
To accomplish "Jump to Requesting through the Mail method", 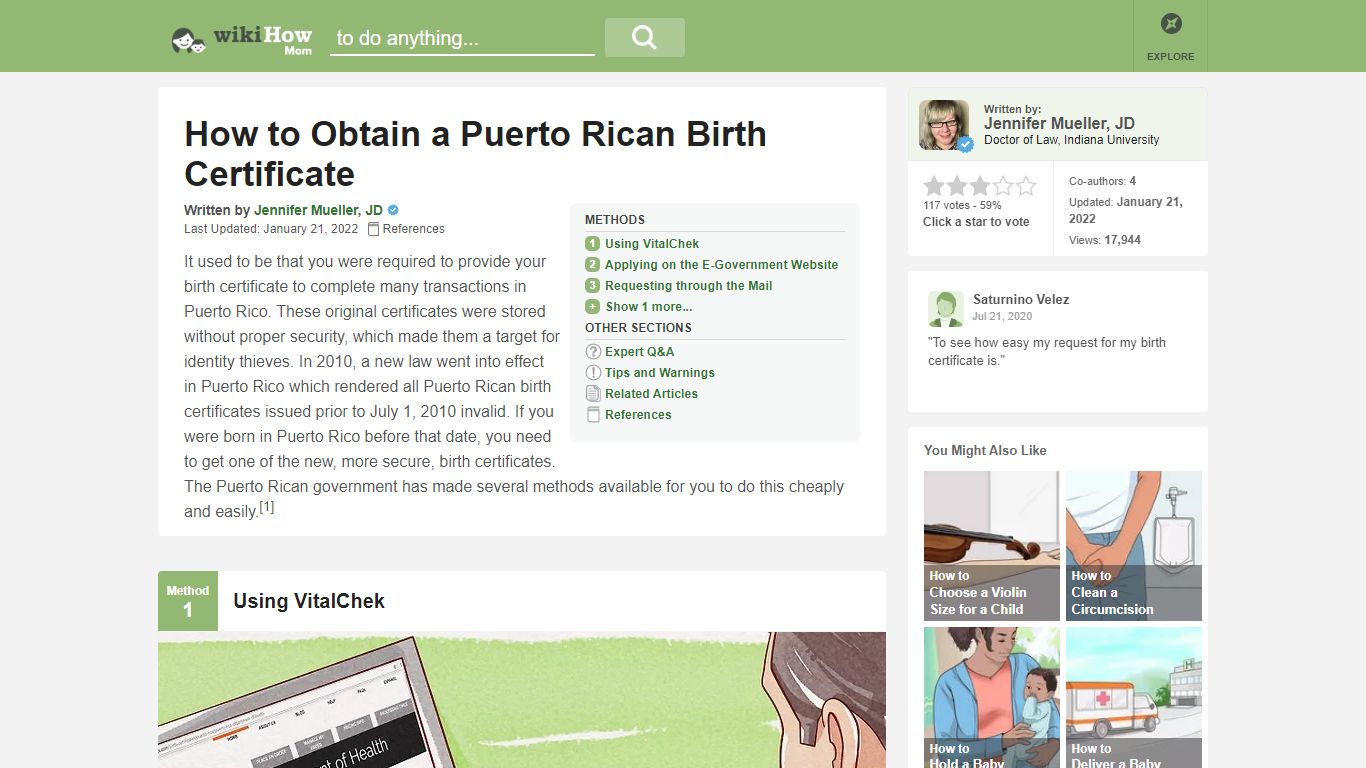I will click(688, 286).
